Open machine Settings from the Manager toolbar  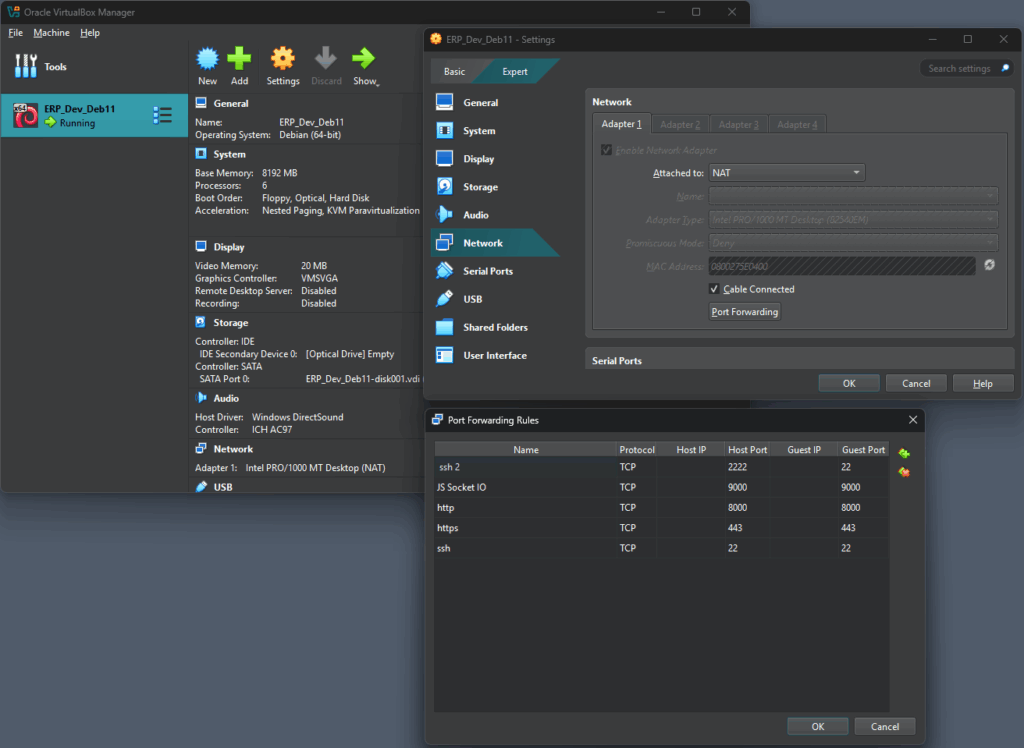tap(283, 65)
